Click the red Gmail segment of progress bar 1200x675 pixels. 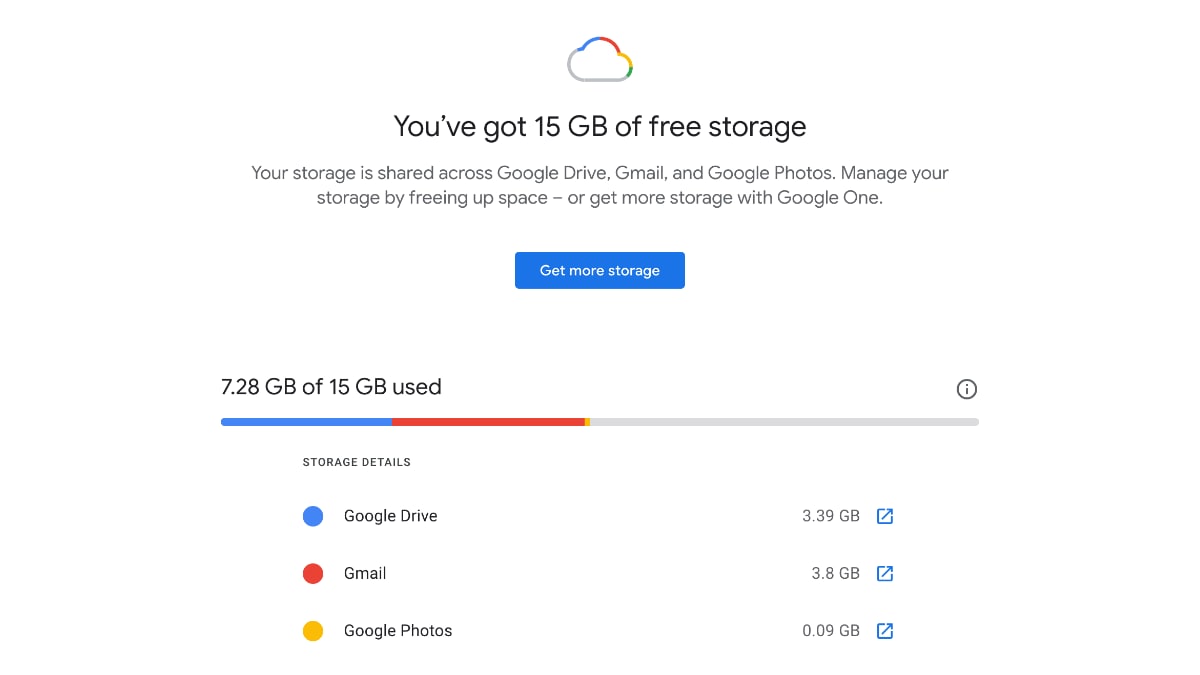pos(490,421)
